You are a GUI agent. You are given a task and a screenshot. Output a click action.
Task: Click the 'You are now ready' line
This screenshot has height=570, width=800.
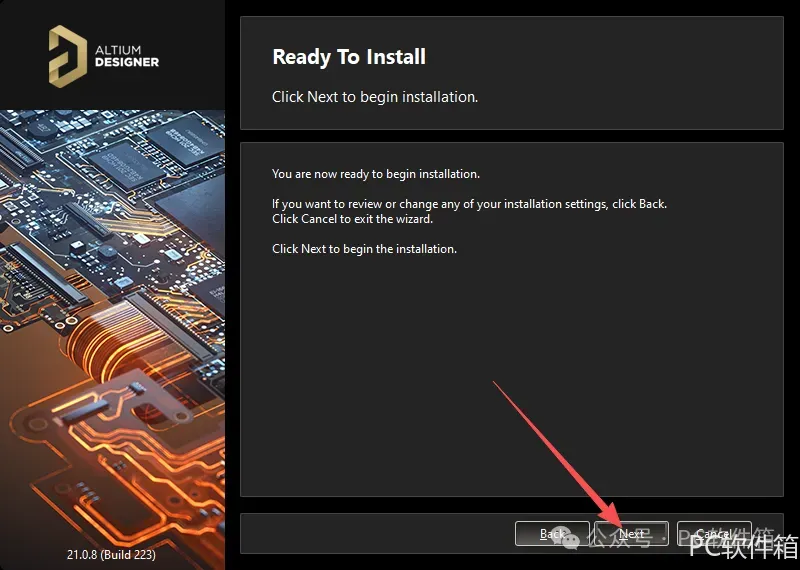coord(376,174)
